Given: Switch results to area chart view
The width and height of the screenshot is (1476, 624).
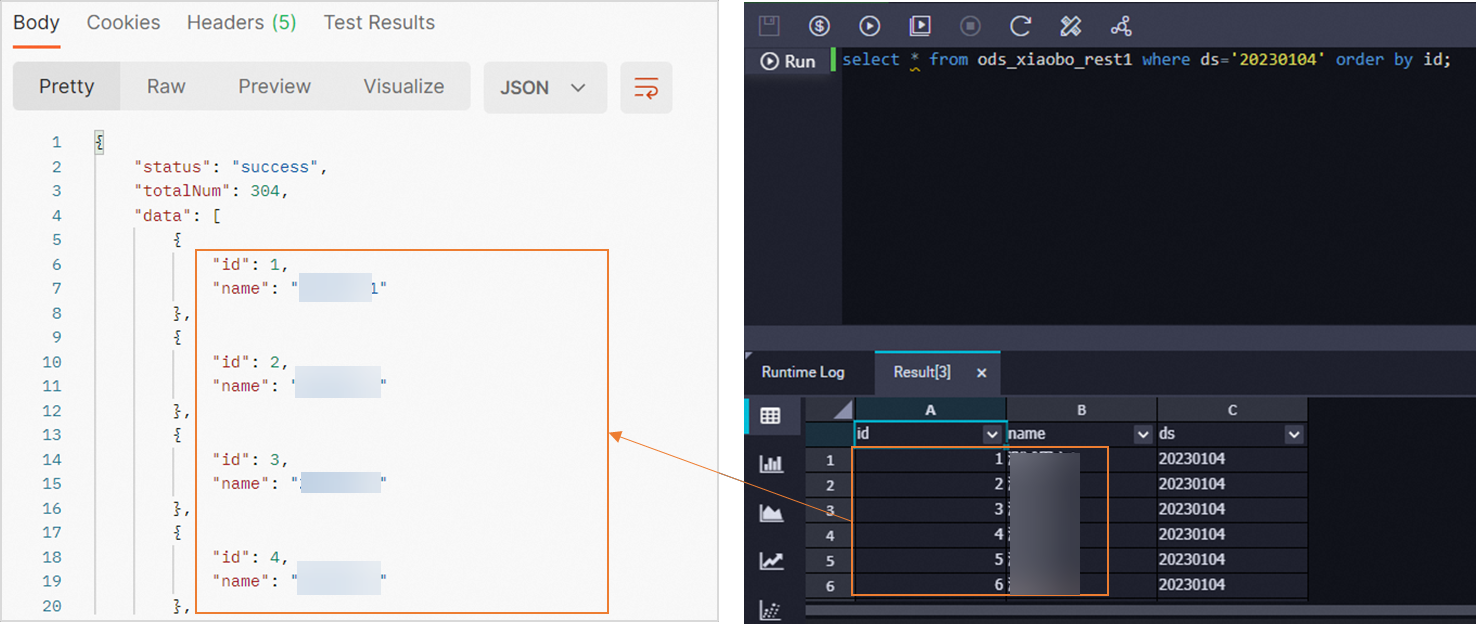Looking at the screenshot, I should click(x=771, y=513).
